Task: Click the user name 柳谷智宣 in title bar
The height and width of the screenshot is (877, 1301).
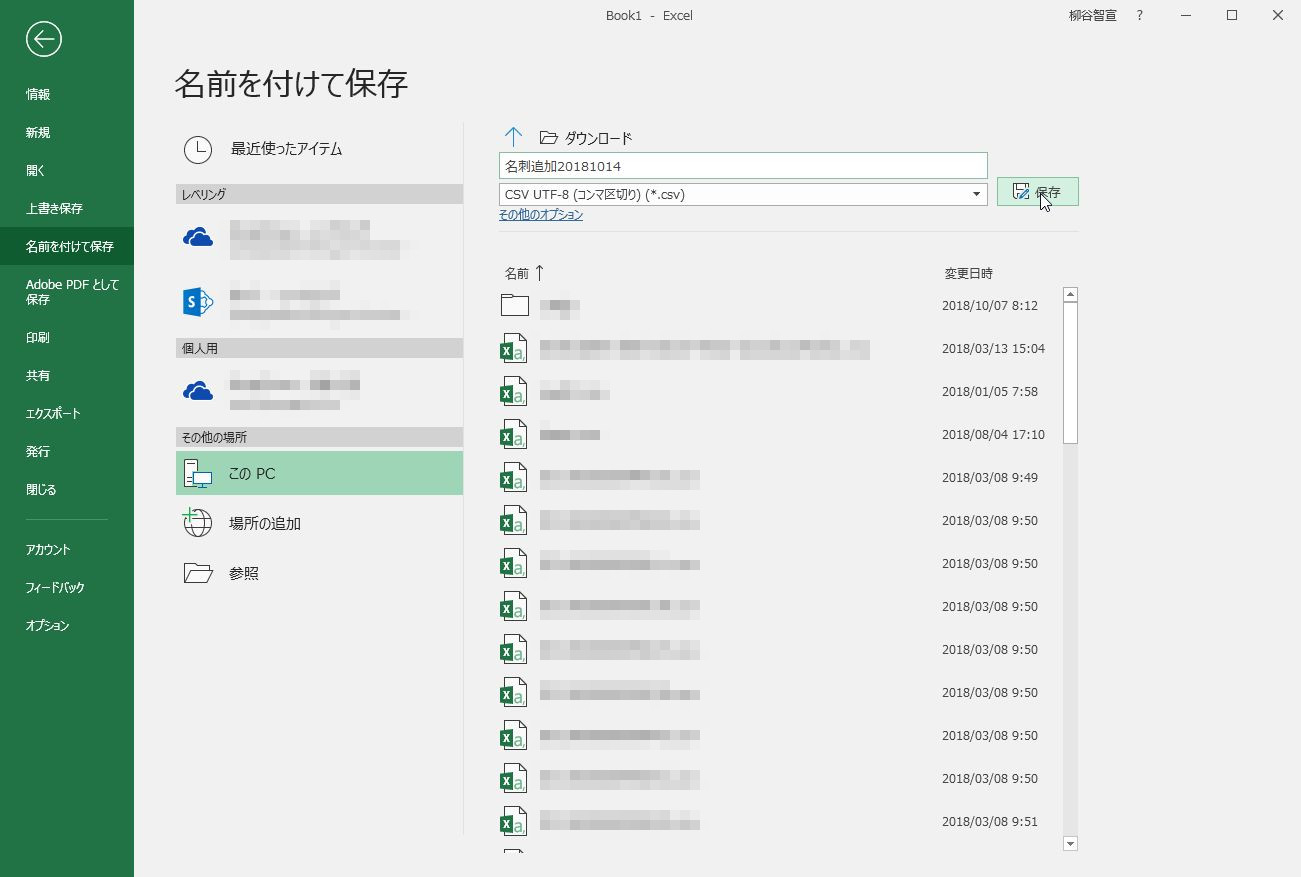Action: 1093,16
